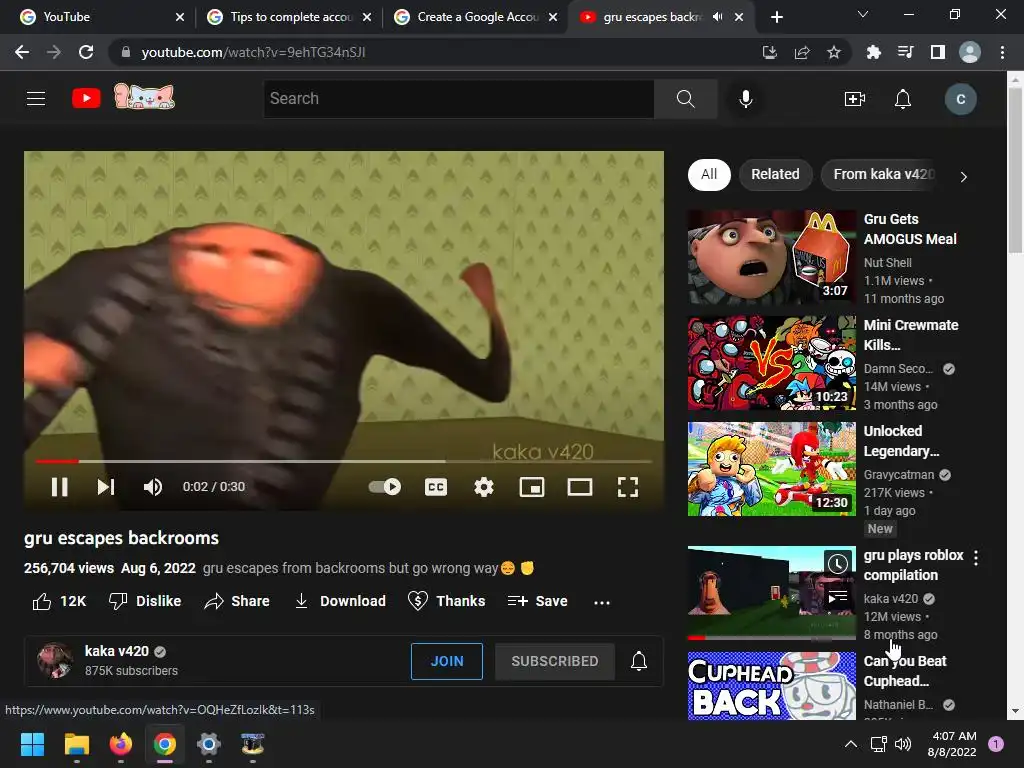Open more actions three-dot menu below video

coord(601,601)
